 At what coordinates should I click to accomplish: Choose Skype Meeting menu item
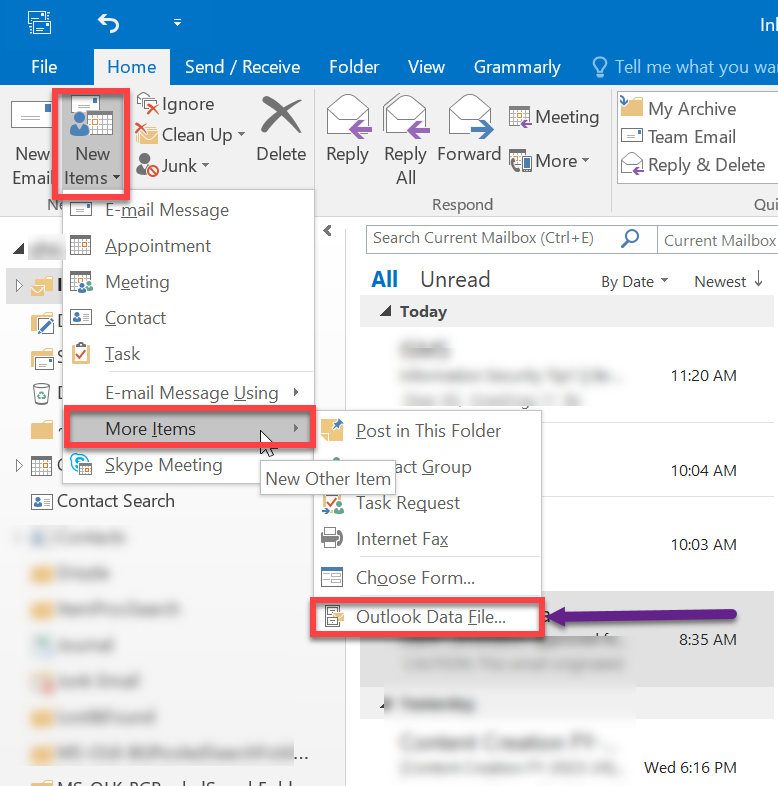coord(163,465)
